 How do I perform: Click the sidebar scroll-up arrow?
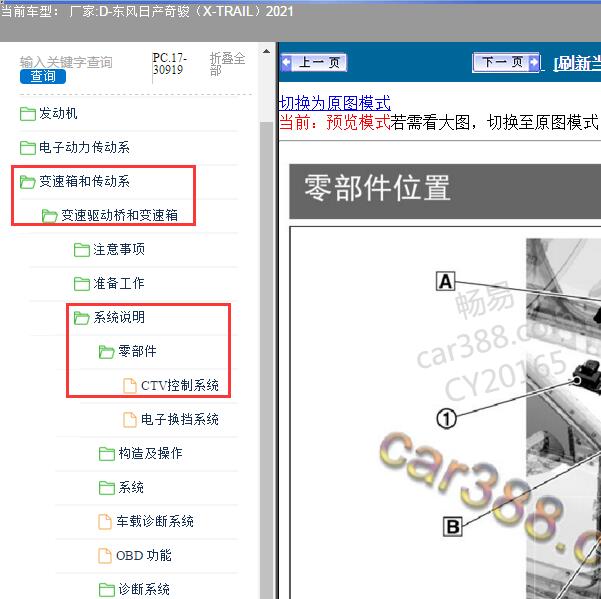pyautogui.click(x=266, y=51)
